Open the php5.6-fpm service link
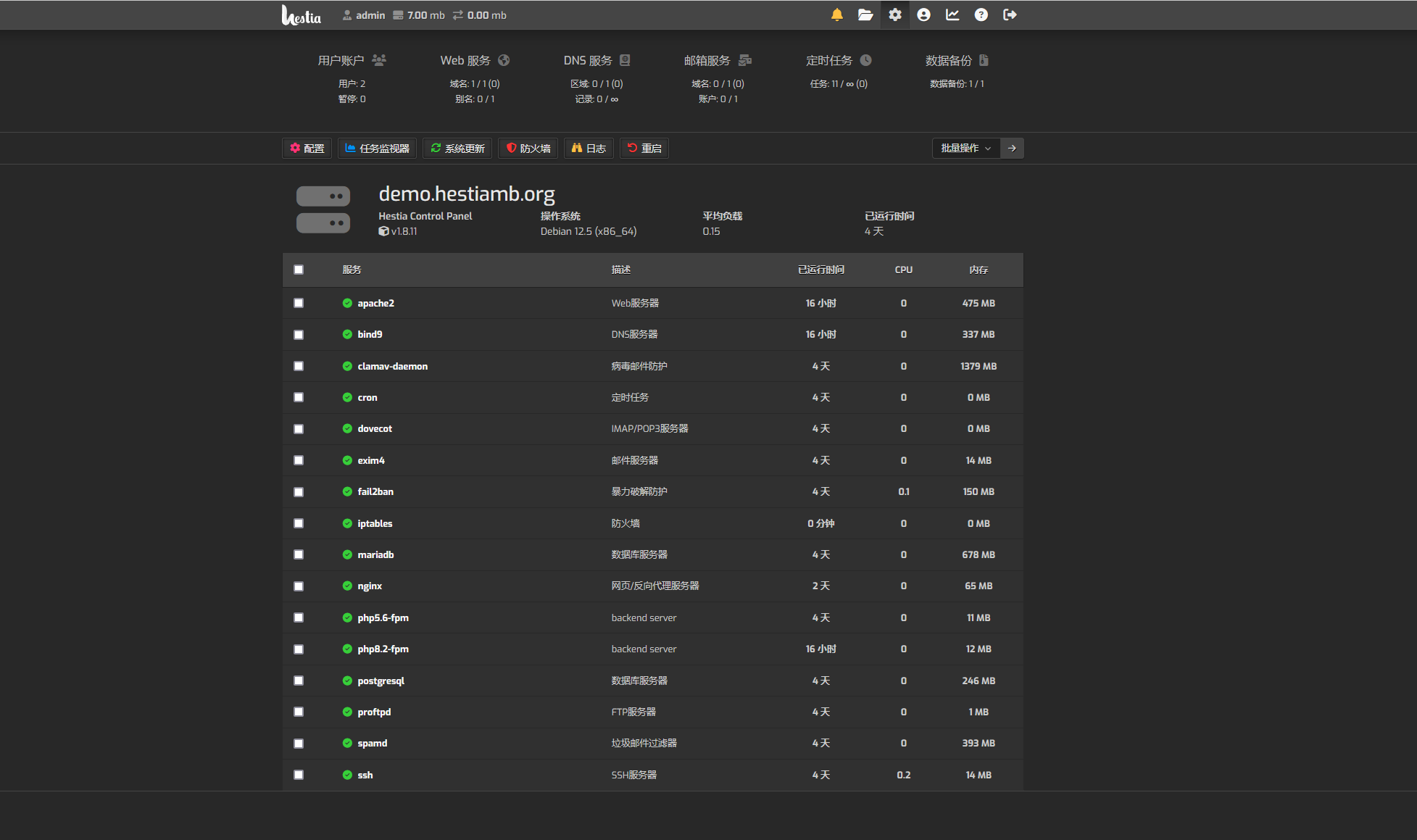The width and height of the screenshot is (1417, 840). 383,617
